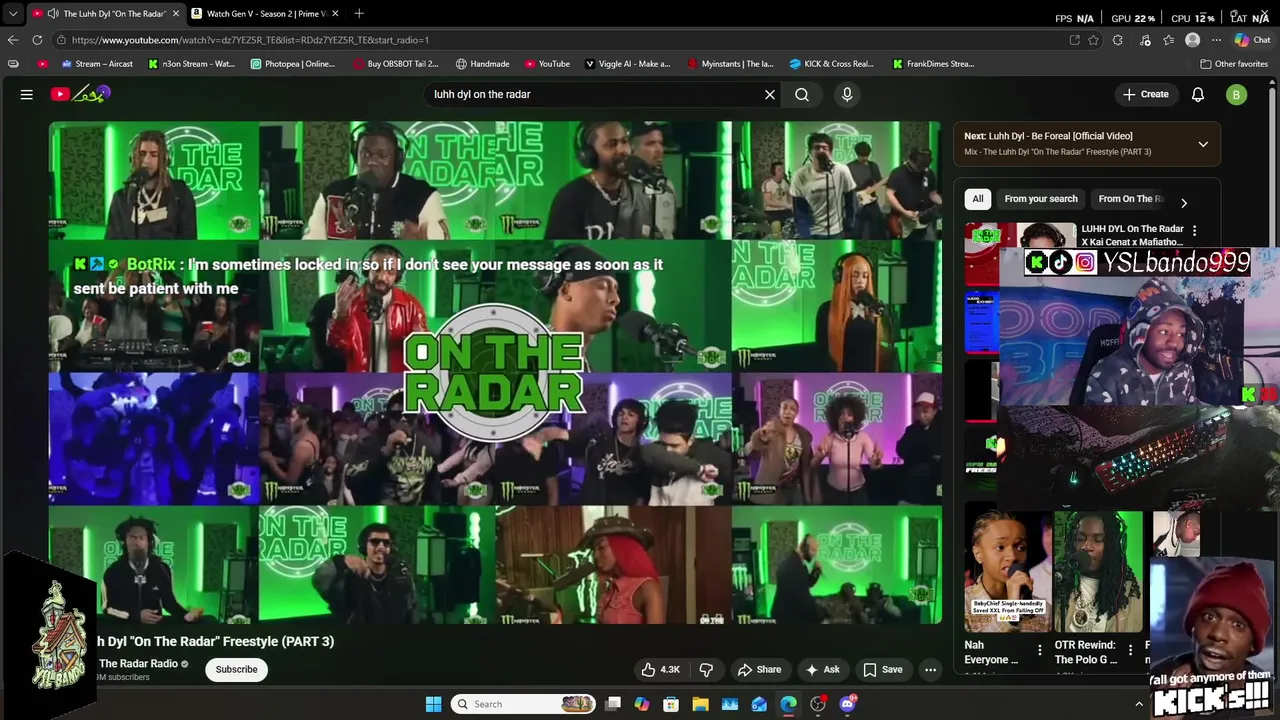
Task: Select the From On The Radar chip
Action: [x=1131, y=199]
